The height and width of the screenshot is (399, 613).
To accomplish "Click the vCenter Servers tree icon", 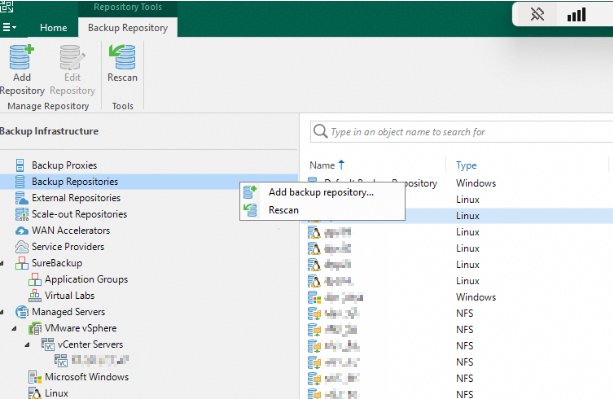I will tap(48, 344).
